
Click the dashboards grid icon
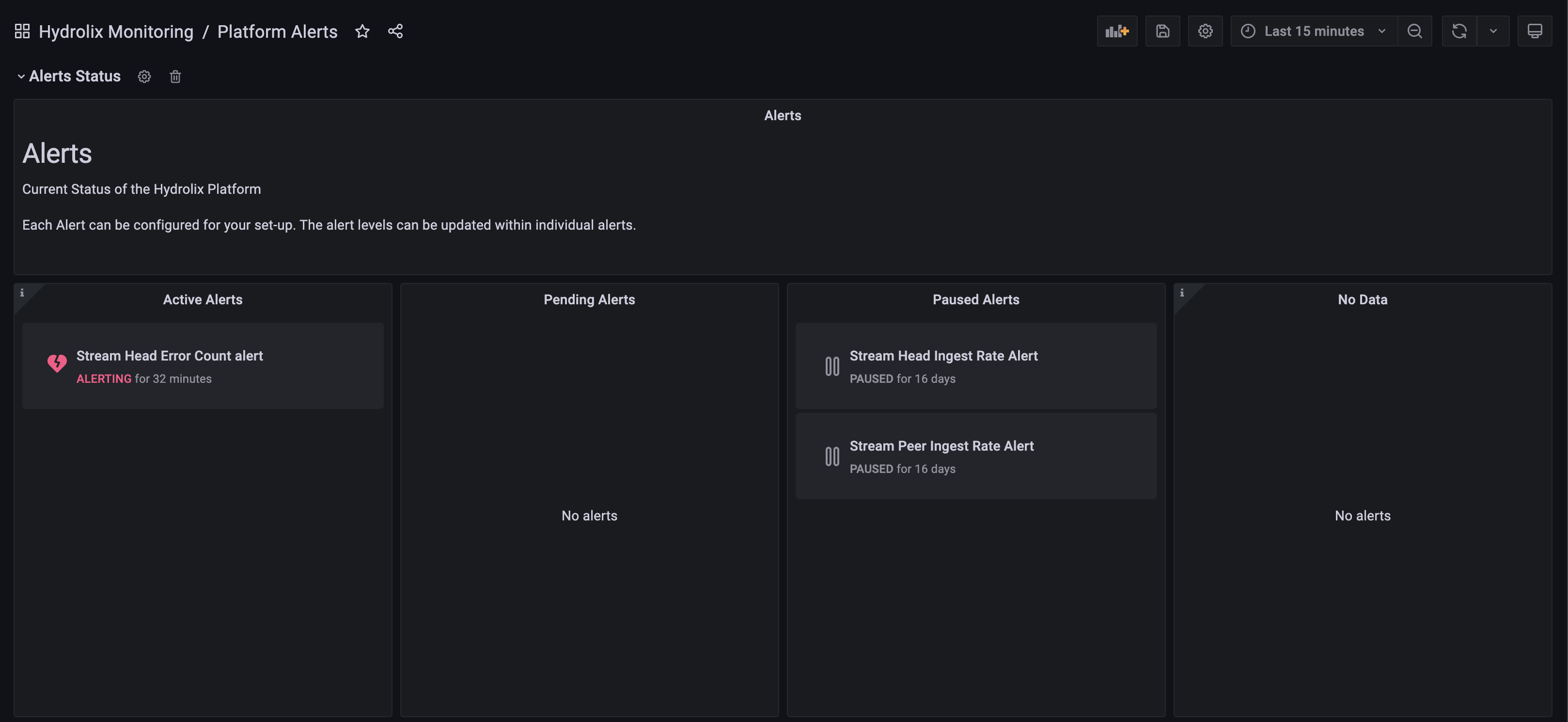point(22,31)
